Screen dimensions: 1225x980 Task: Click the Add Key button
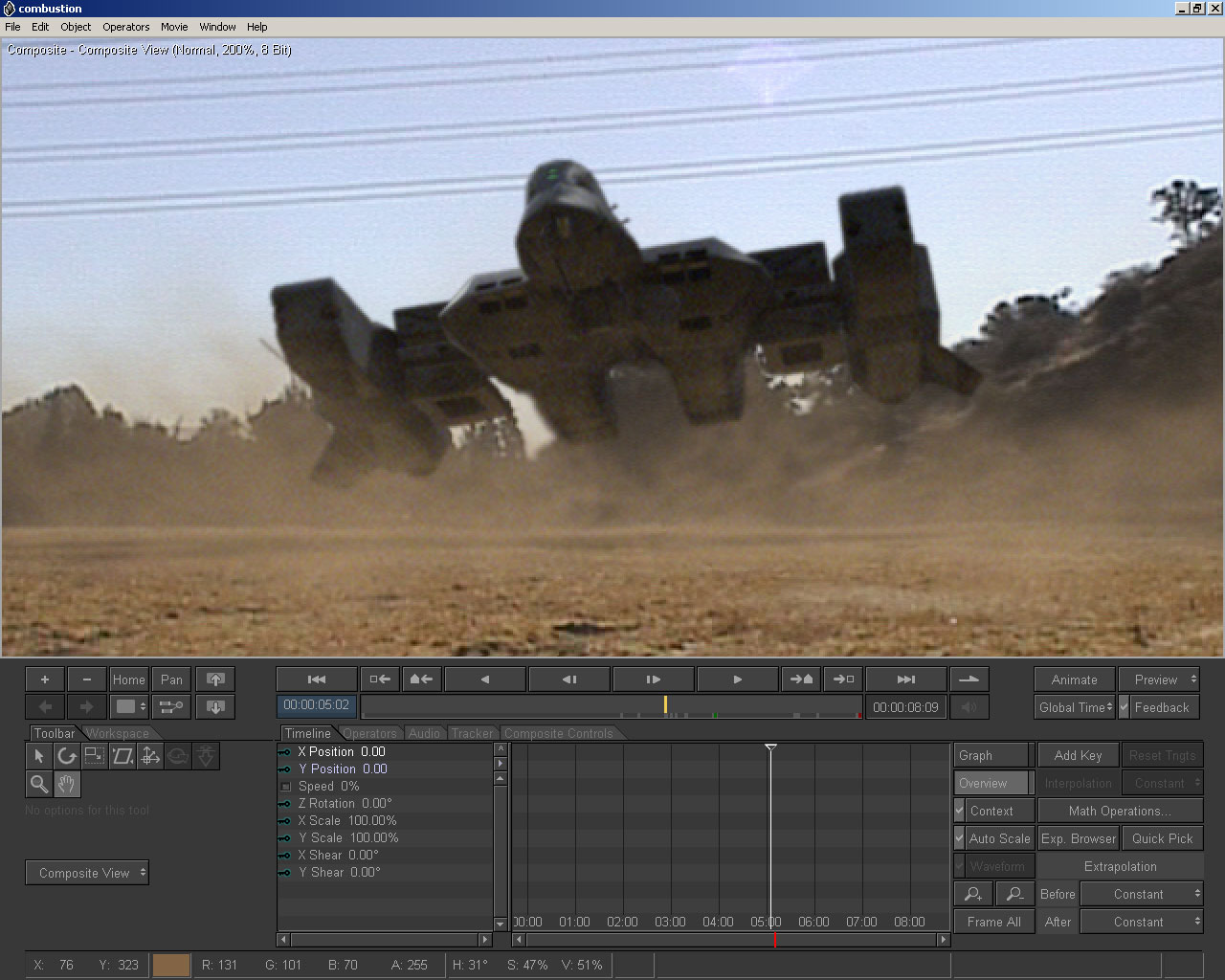1078,755
